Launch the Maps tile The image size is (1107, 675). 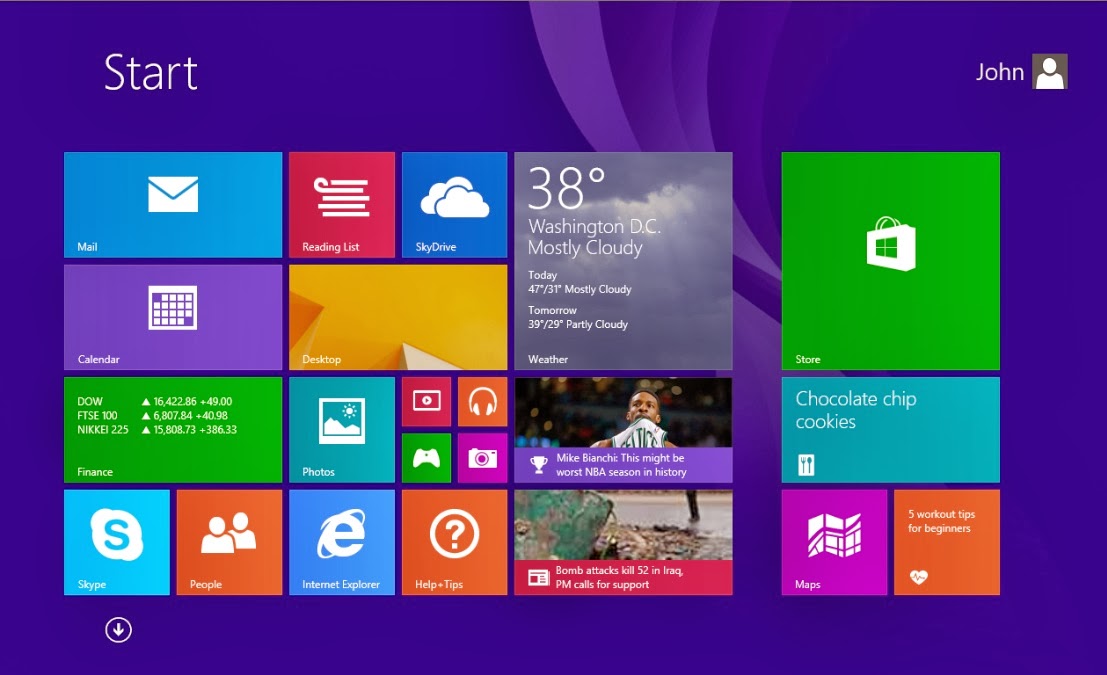tap(834, 542)
